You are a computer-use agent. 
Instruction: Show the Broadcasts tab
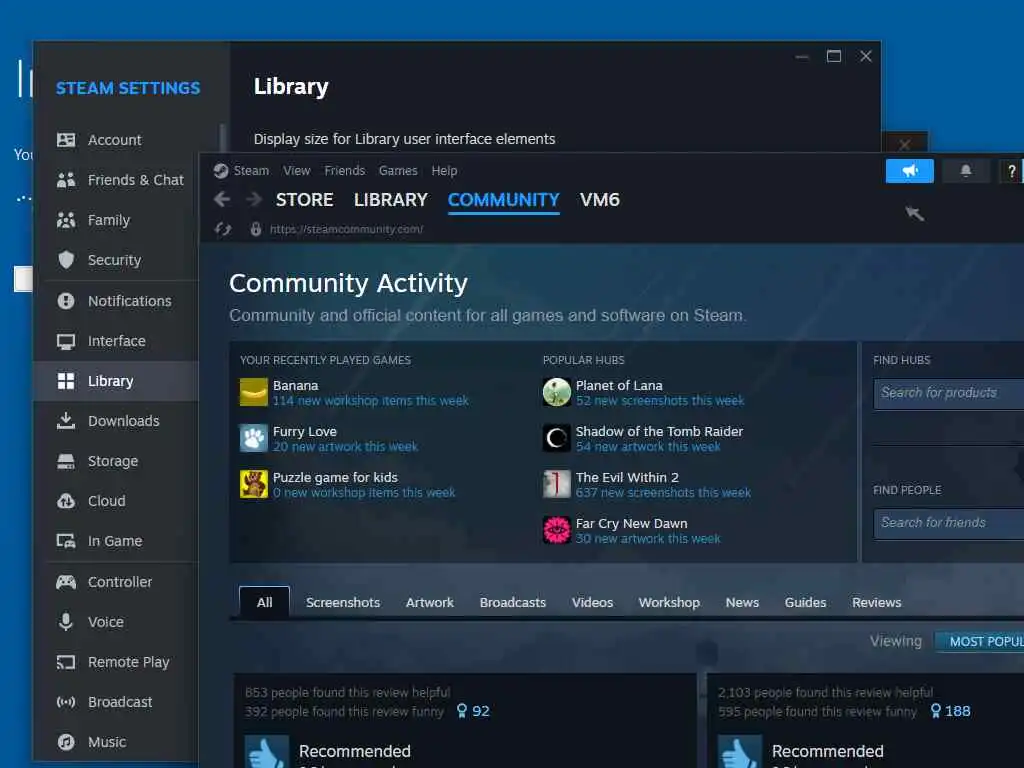pos(513,602)
